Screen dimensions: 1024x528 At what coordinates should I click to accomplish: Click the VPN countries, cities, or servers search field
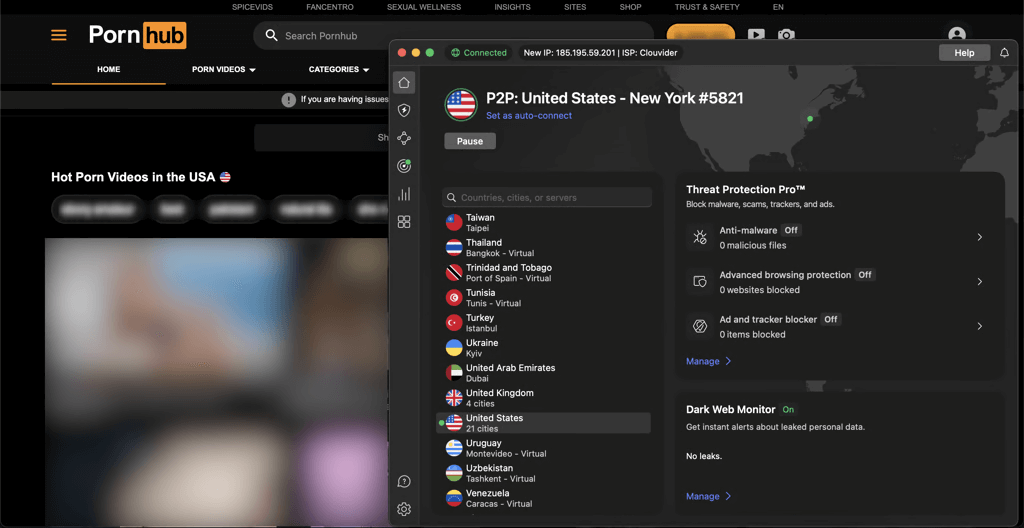(547, 197)
